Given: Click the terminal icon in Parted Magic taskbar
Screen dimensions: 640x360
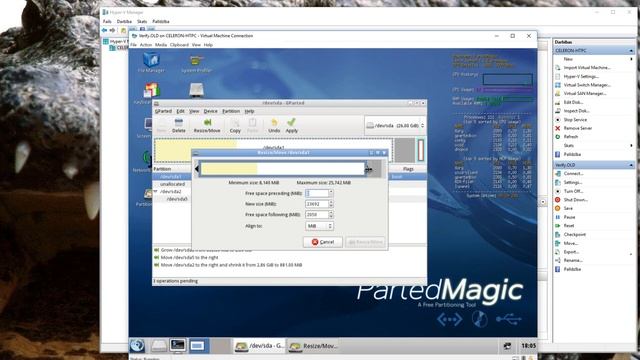Looking at the screenshot, I should tap(178, 345).
